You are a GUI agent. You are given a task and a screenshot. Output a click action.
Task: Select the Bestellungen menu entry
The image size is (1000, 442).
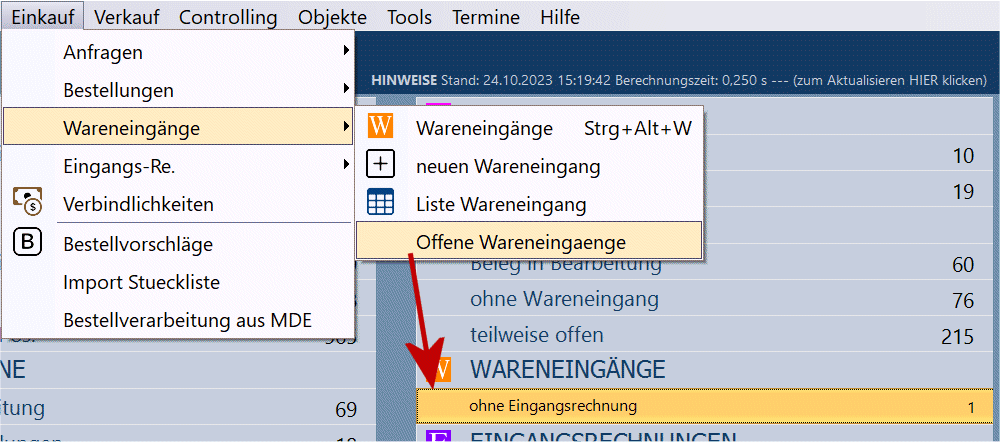point(179,90)
